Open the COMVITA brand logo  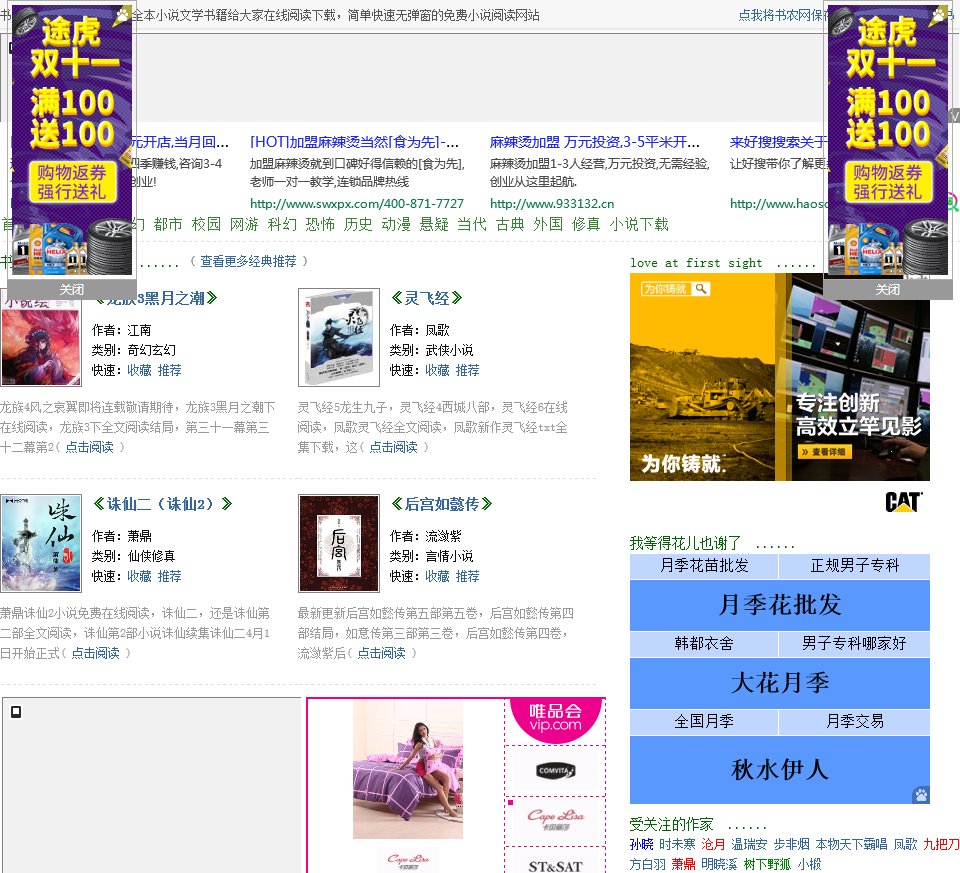(x=555, y=770)
